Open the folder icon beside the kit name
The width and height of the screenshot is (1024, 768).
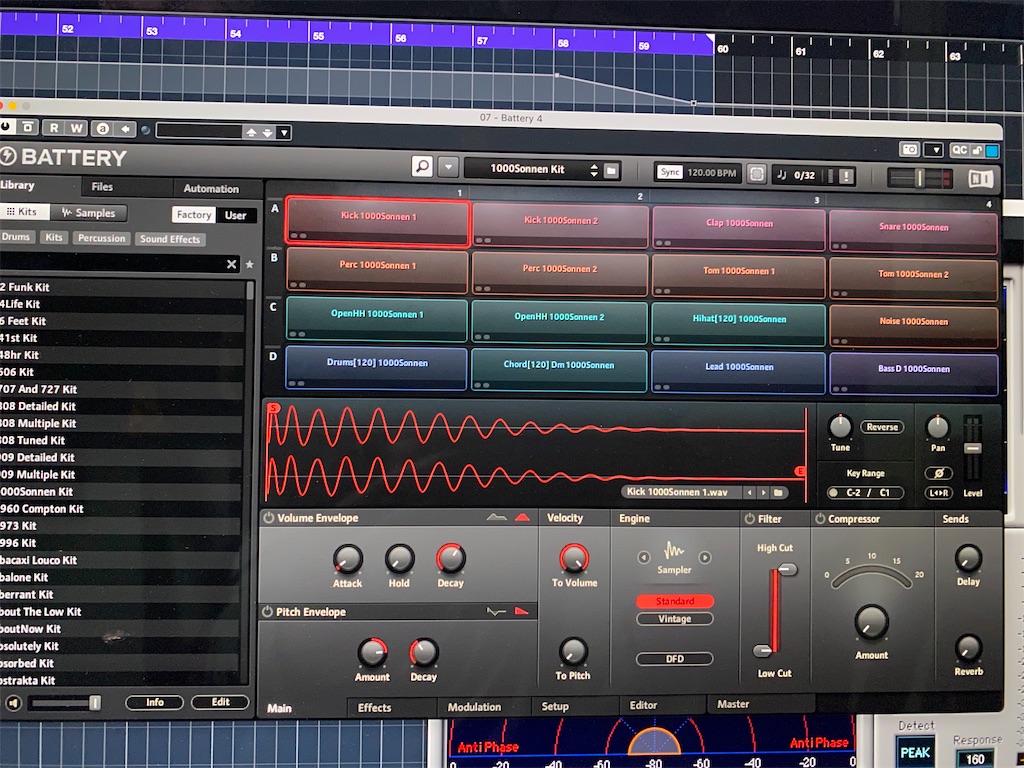[611, 169]
